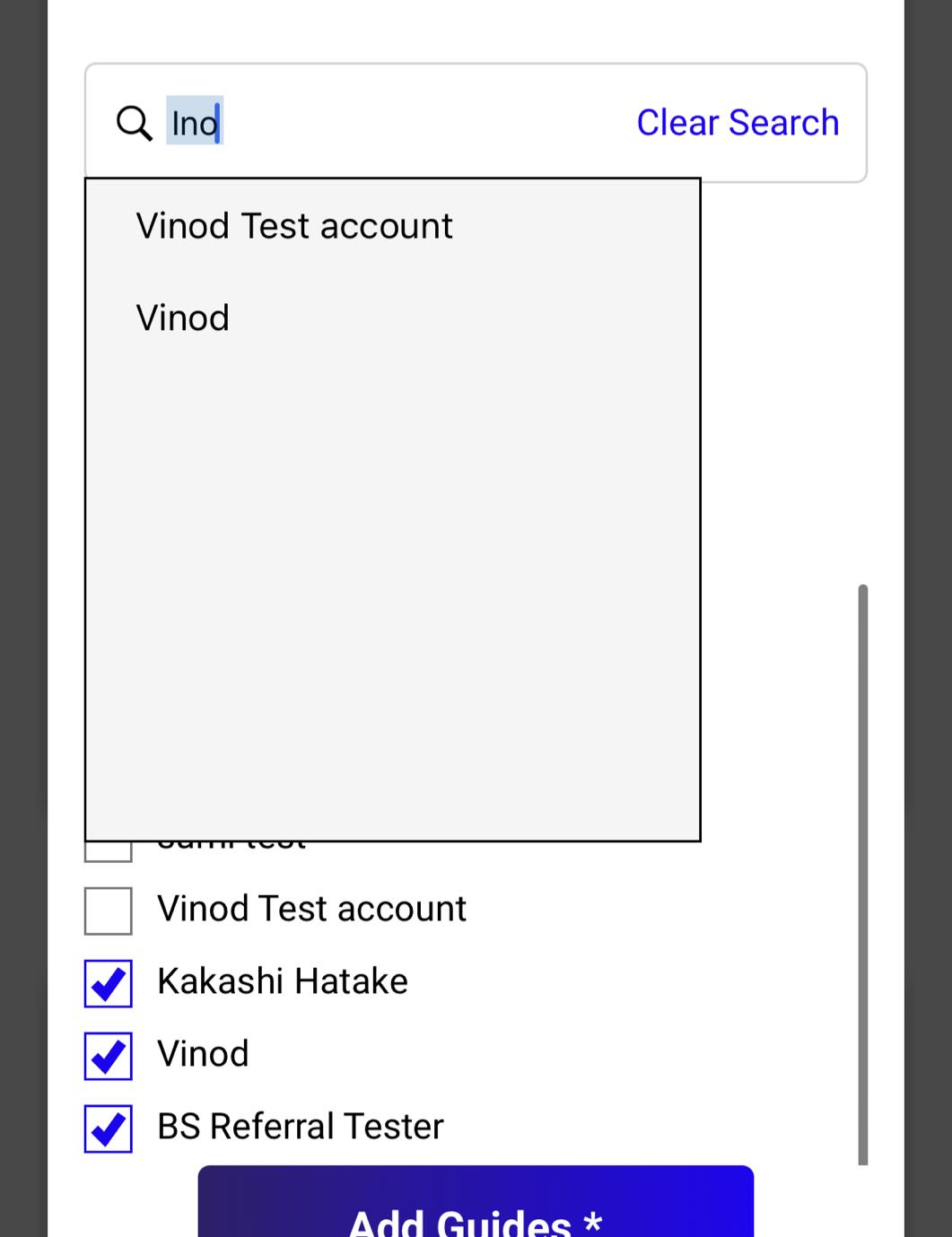
Task: Click the "Kakashi Hatake" name label
Action: pyautogui.click(x=283, y=981)
